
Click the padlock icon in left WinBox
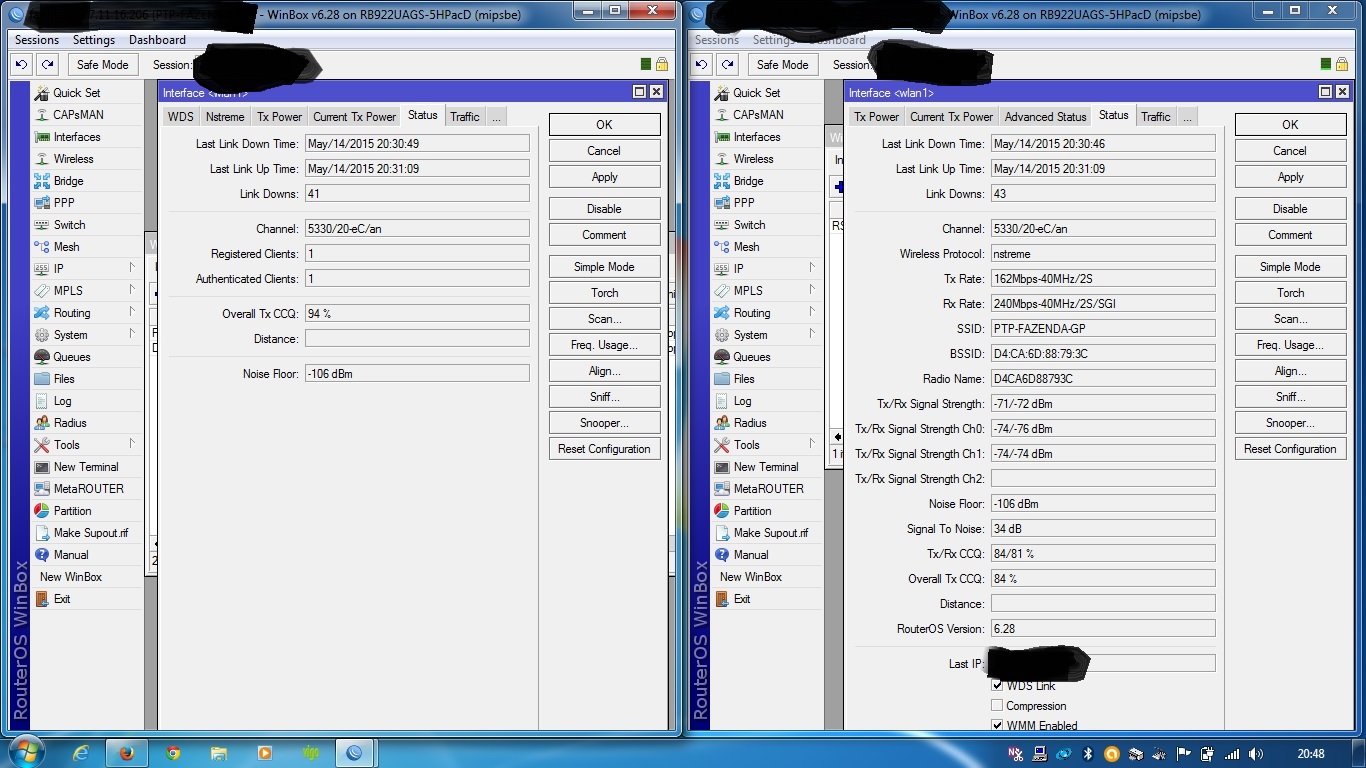point(661,64)
